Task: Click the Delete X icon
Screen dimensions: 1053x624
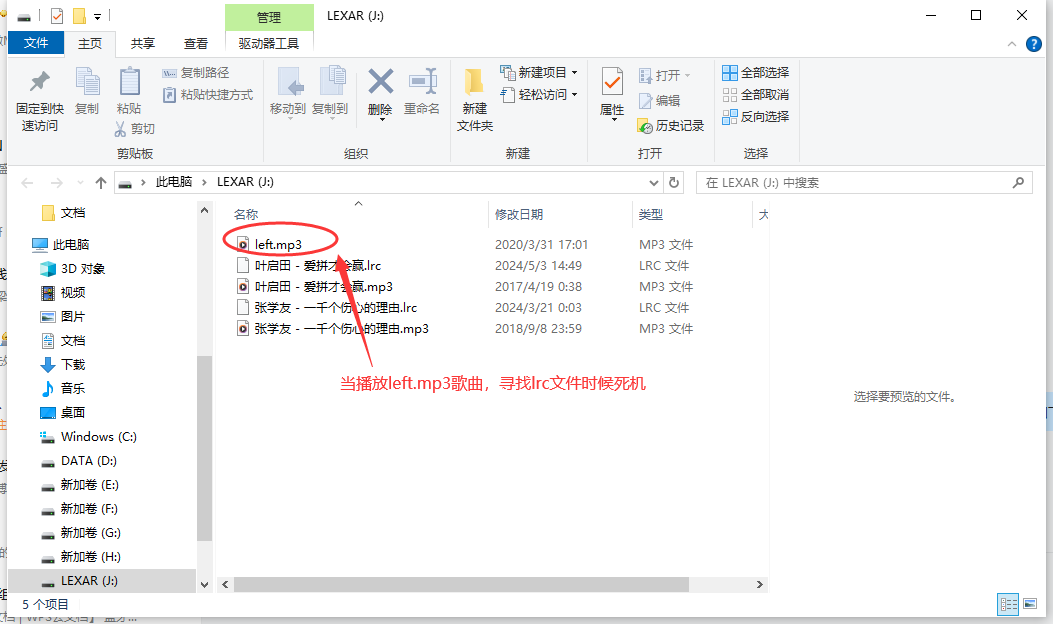Action: pyautogui.click(x=380, y=82)
